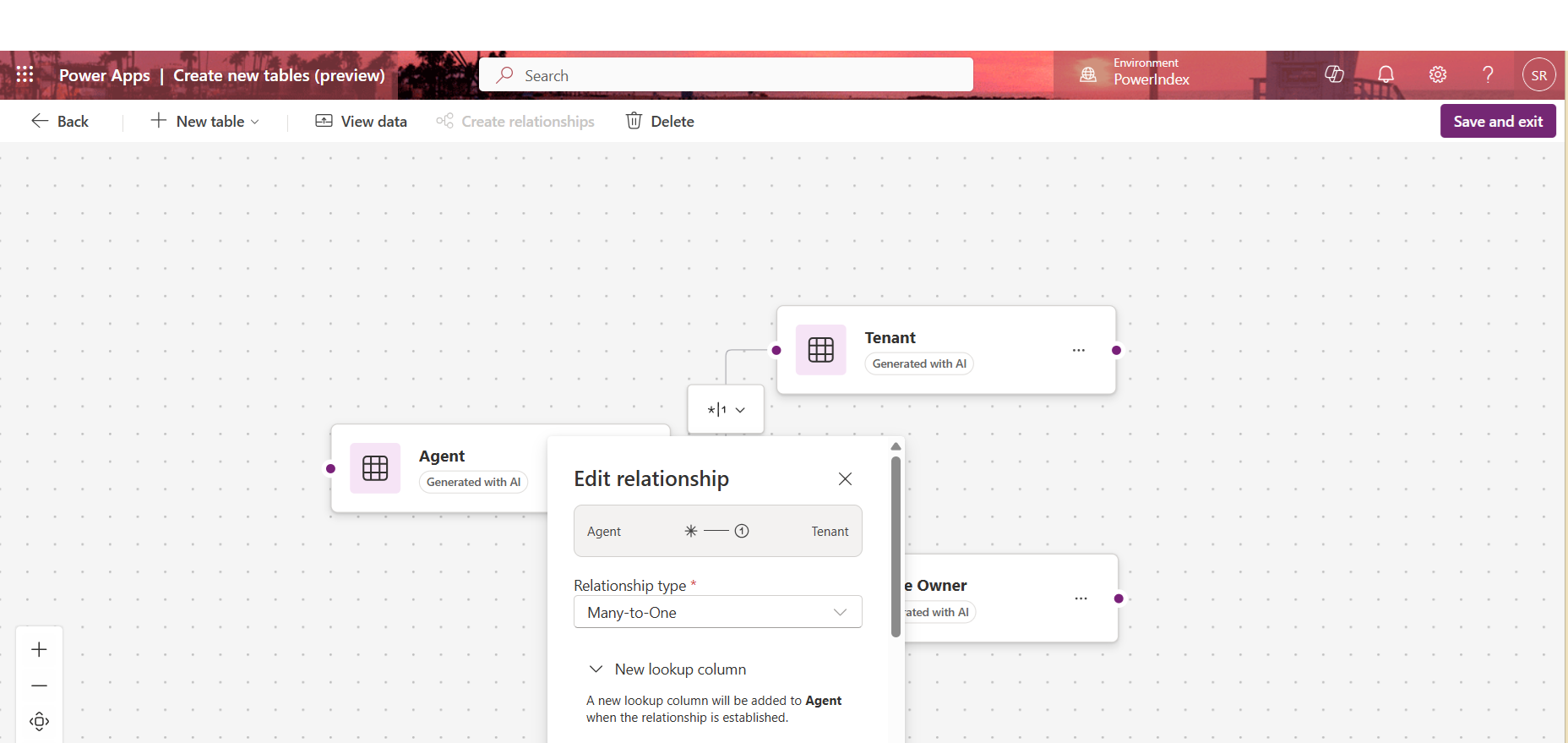The width and height of the screenshot is (1568, 743).
Task: Open the app launcher waffle icon
Action: 25,75
